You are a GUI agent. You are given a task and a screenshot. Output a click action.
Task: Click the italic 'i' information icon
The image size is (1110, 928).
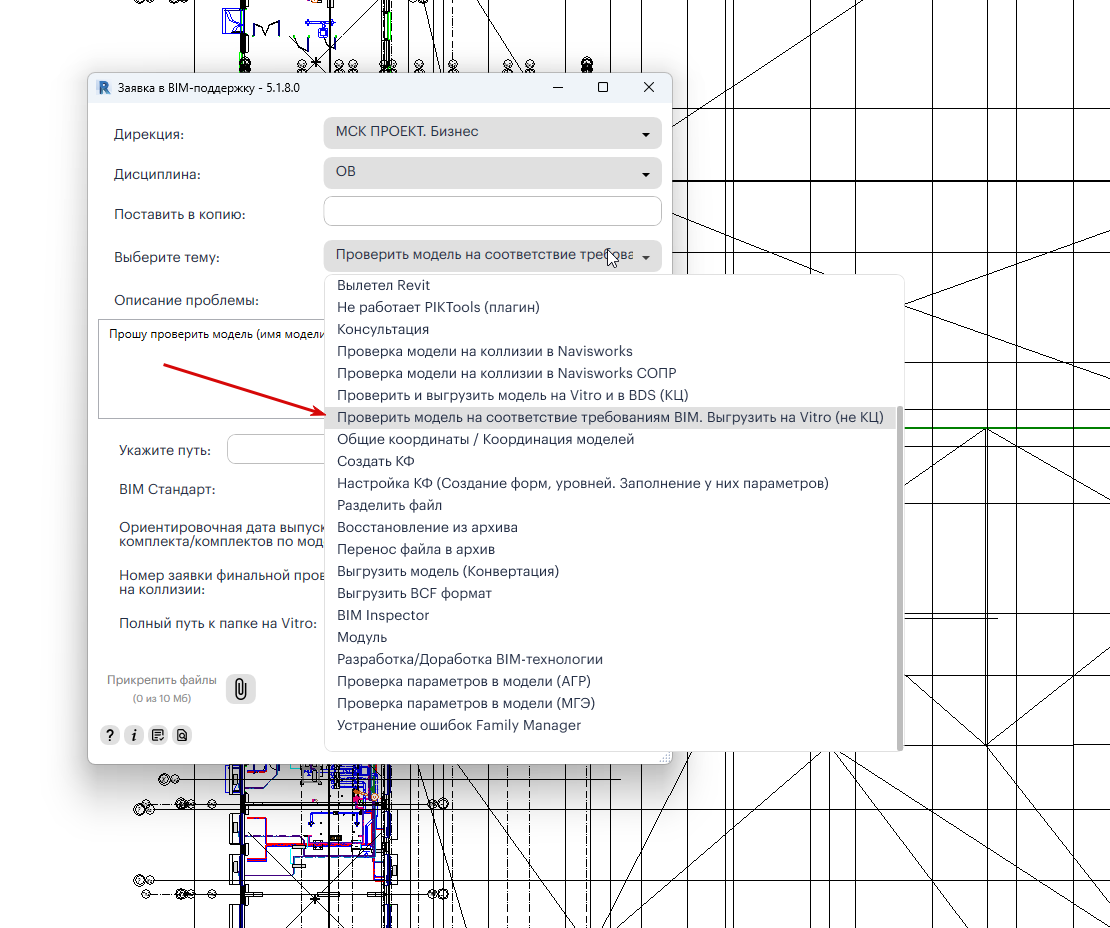coord(134,735)
